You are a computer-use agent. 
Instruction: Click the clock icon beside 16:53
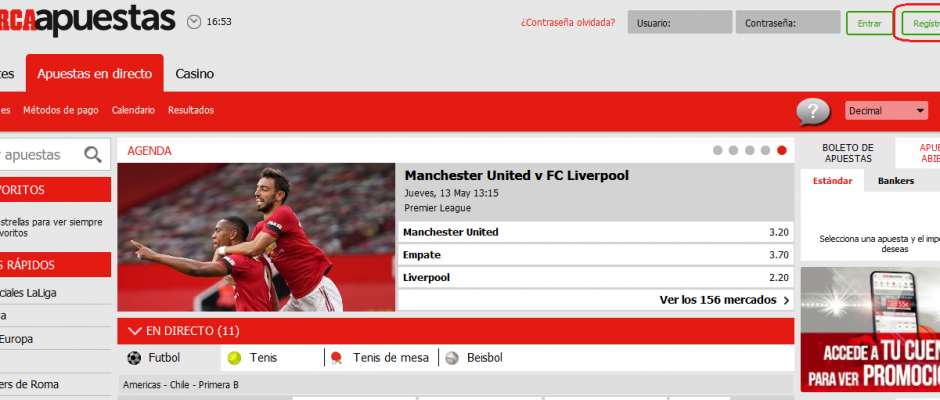(194, 22)
